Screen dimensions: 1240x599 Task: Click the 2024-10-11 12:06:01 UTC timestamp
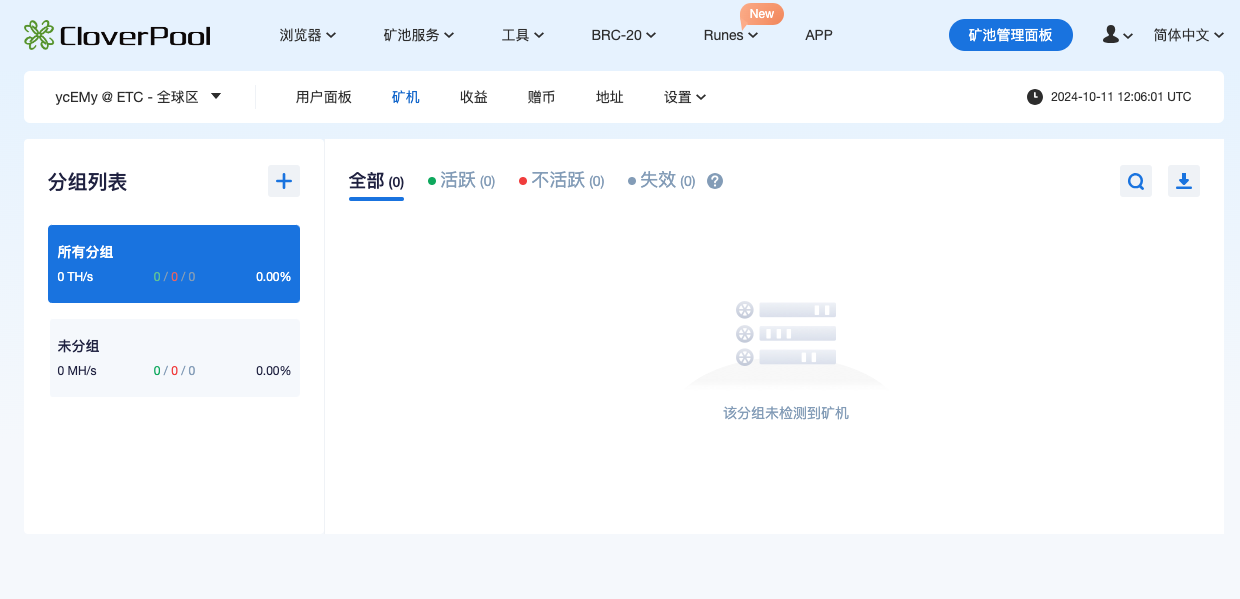tap(1121, 97)
